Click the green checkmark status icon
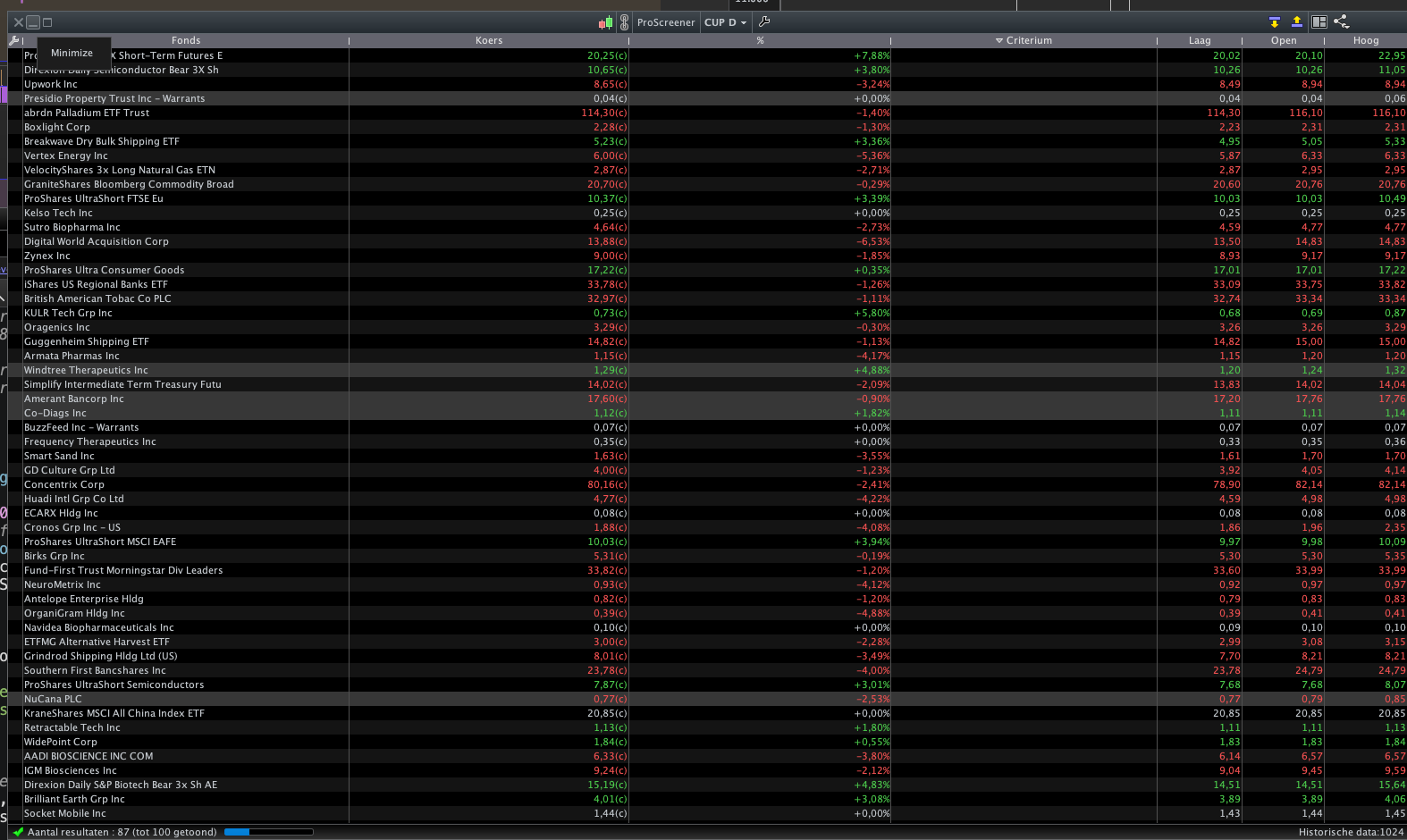Screen dimensions: 1407x840 click(x=18, y=832)
